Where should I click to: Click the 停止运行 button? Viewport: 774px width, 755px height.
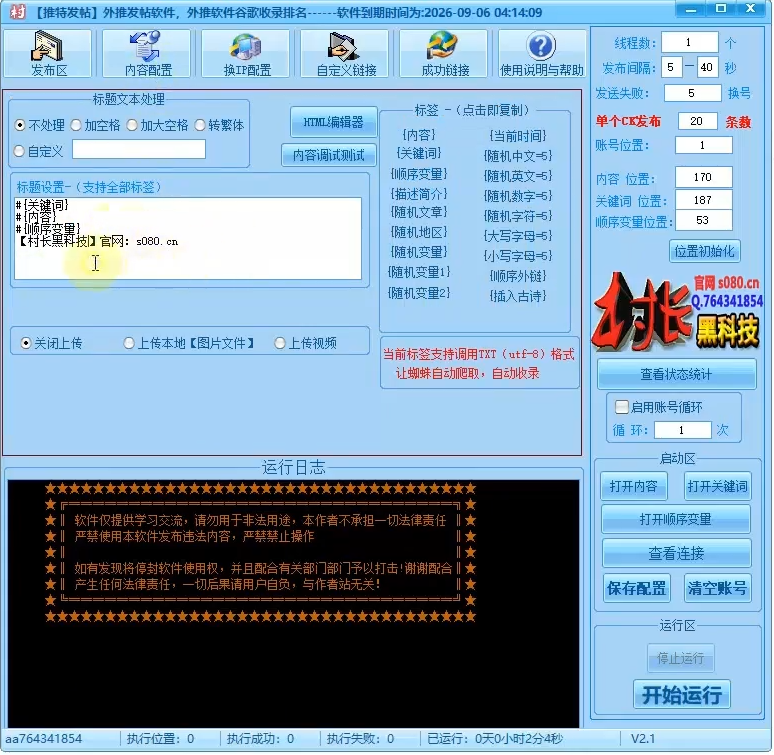pos(681,658)
